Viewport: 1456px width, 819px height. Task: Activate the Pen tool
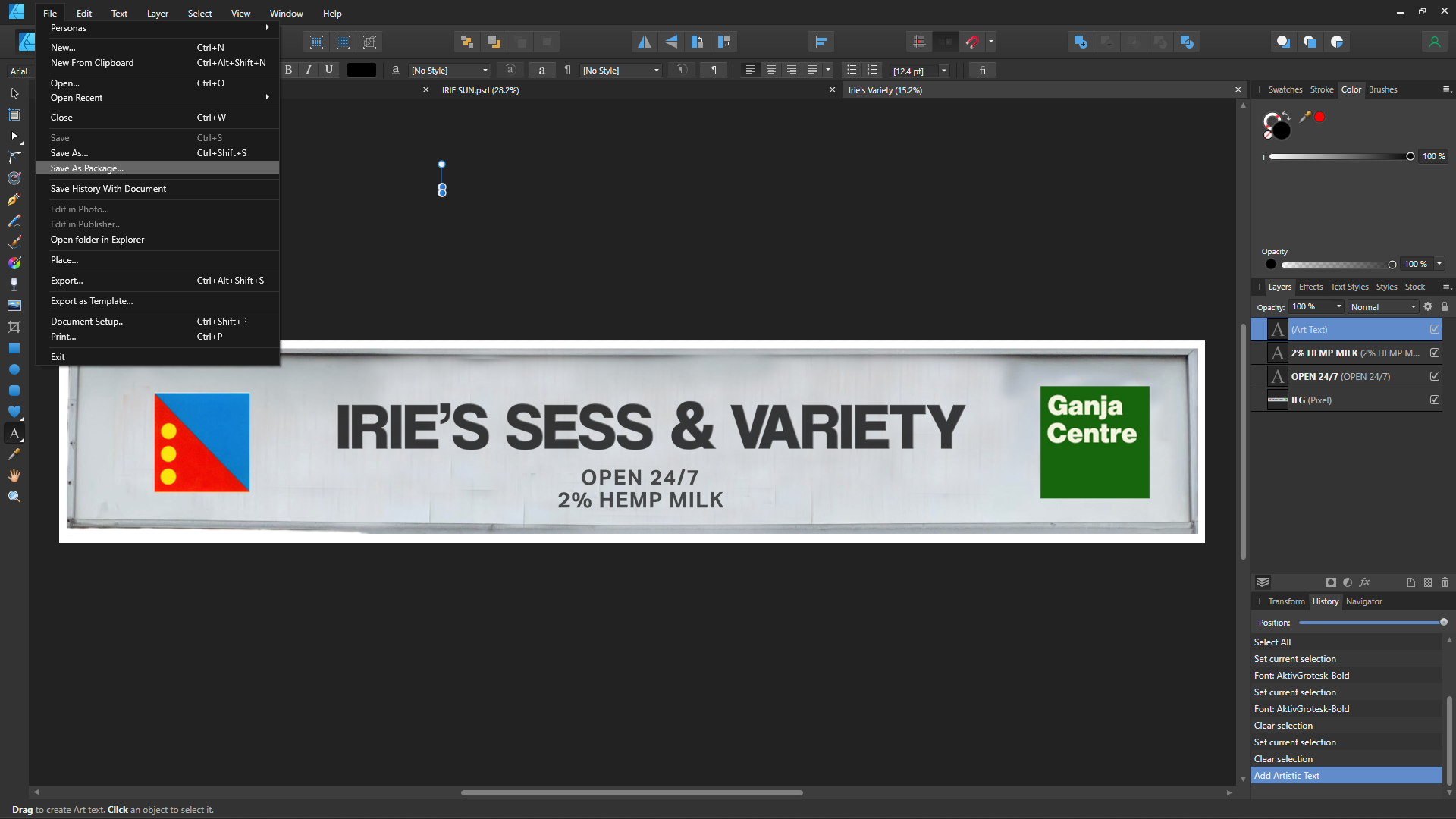click(x=14, y=199)
